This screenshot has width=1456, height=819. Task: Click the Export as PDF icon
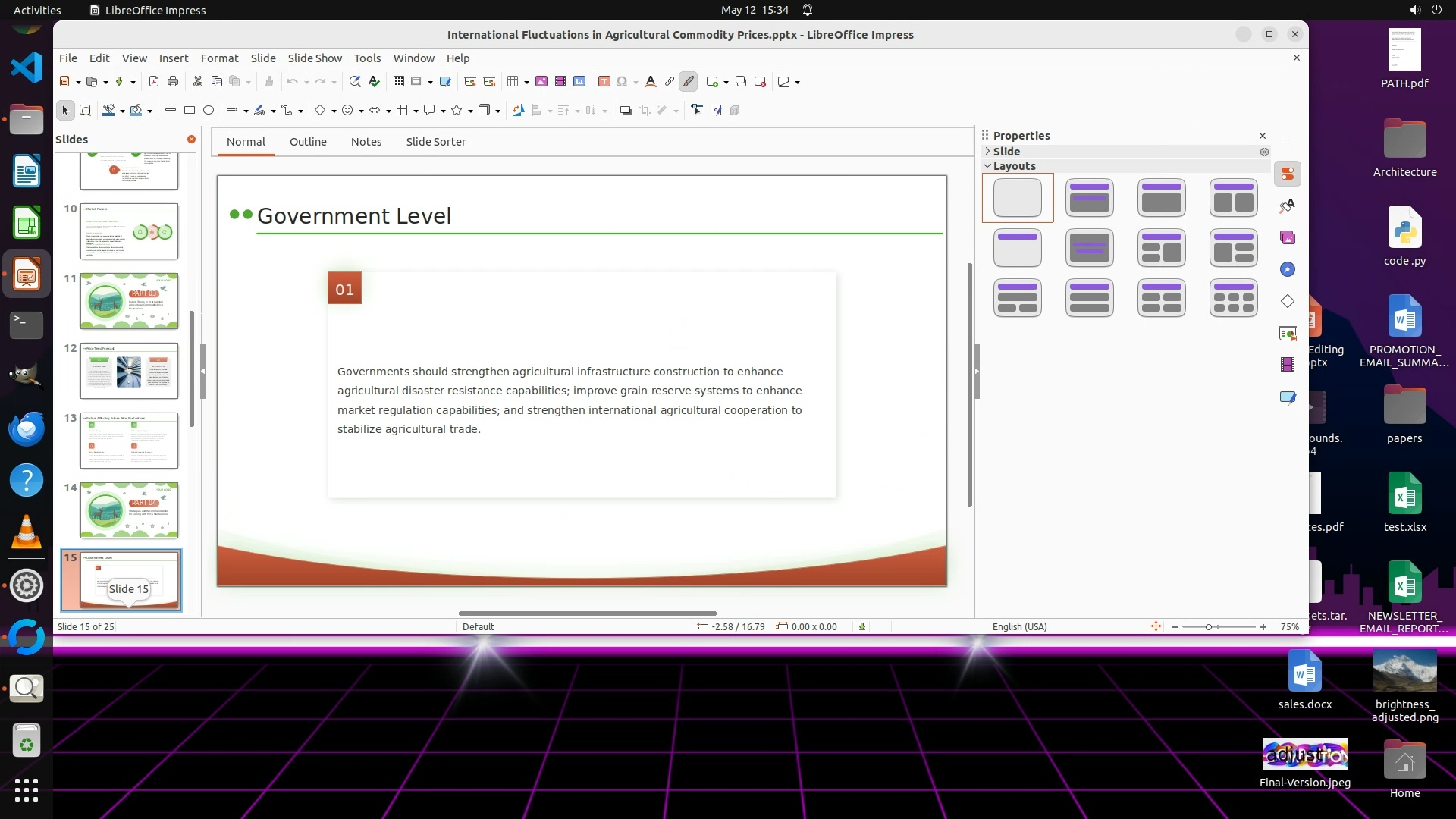pyautogui.click(x=154, y=82)
